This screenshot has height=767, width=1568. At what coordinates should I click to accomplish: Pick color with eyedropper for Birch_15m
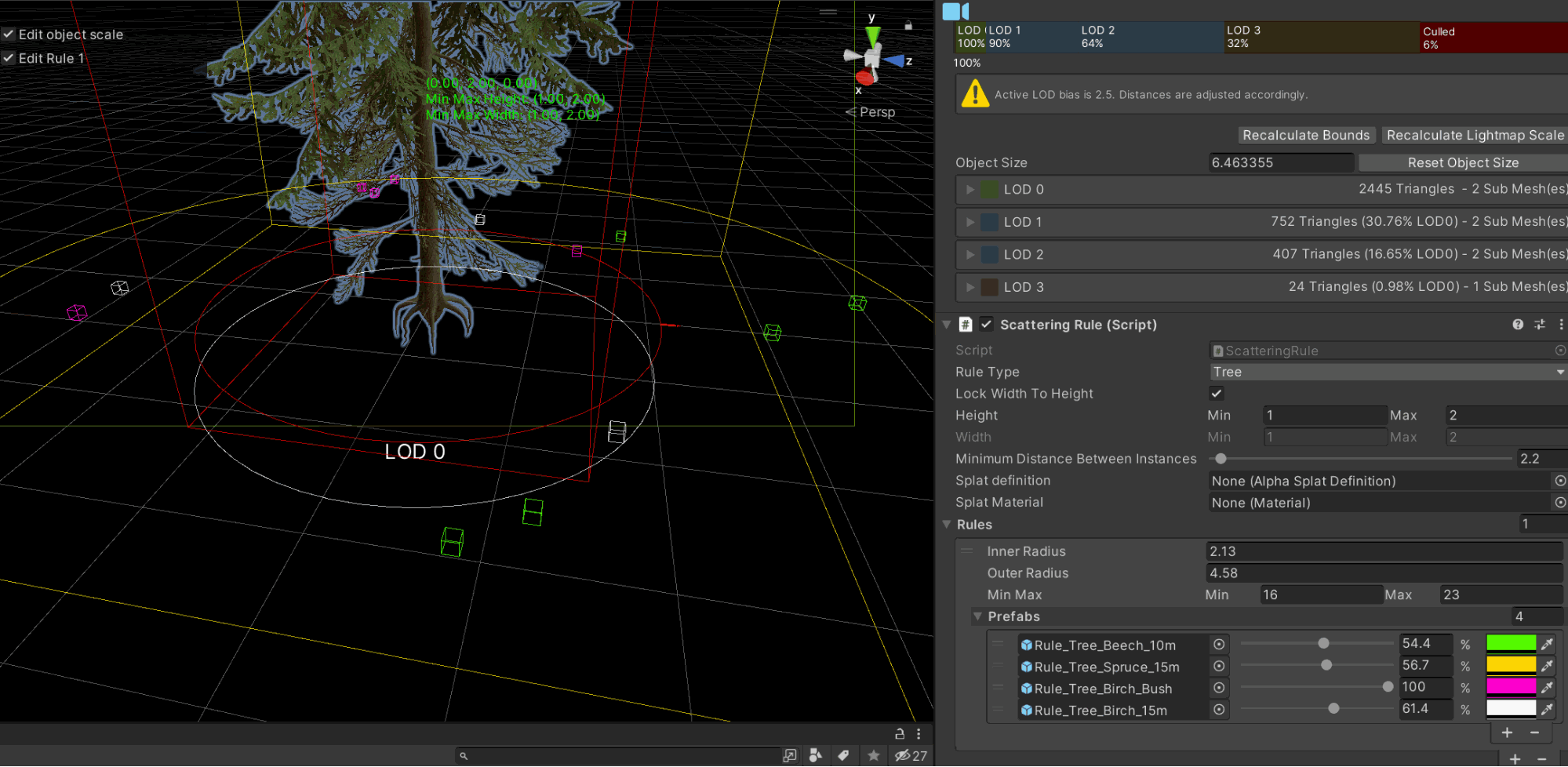pyautogui.click(x=1547, y=709)
